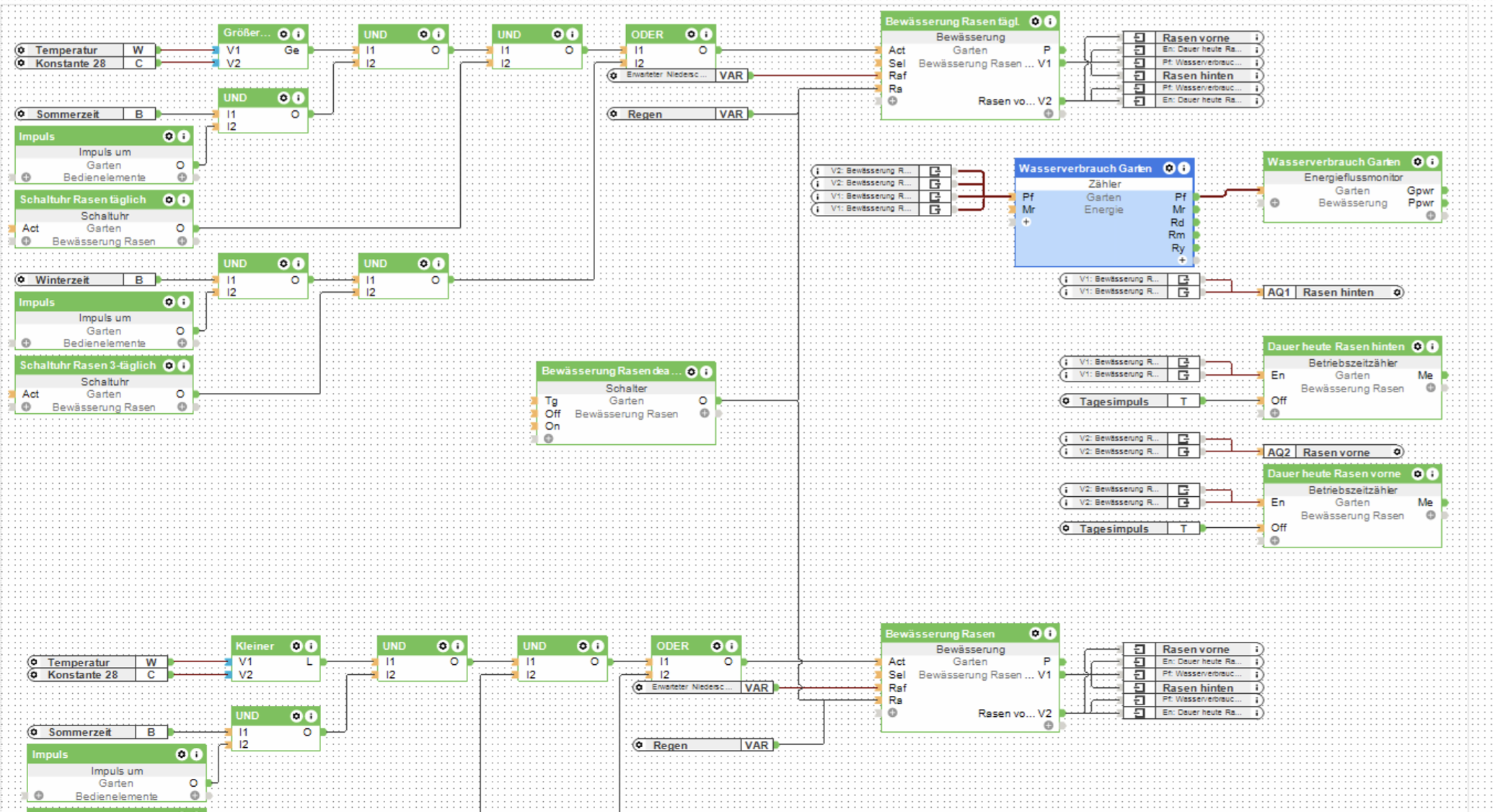Image resolution: width=1493 pixels, height=812 pixels.
Task: Click gear on AQ1 Rasen hinten output
Action: [x=1397, y=292]
